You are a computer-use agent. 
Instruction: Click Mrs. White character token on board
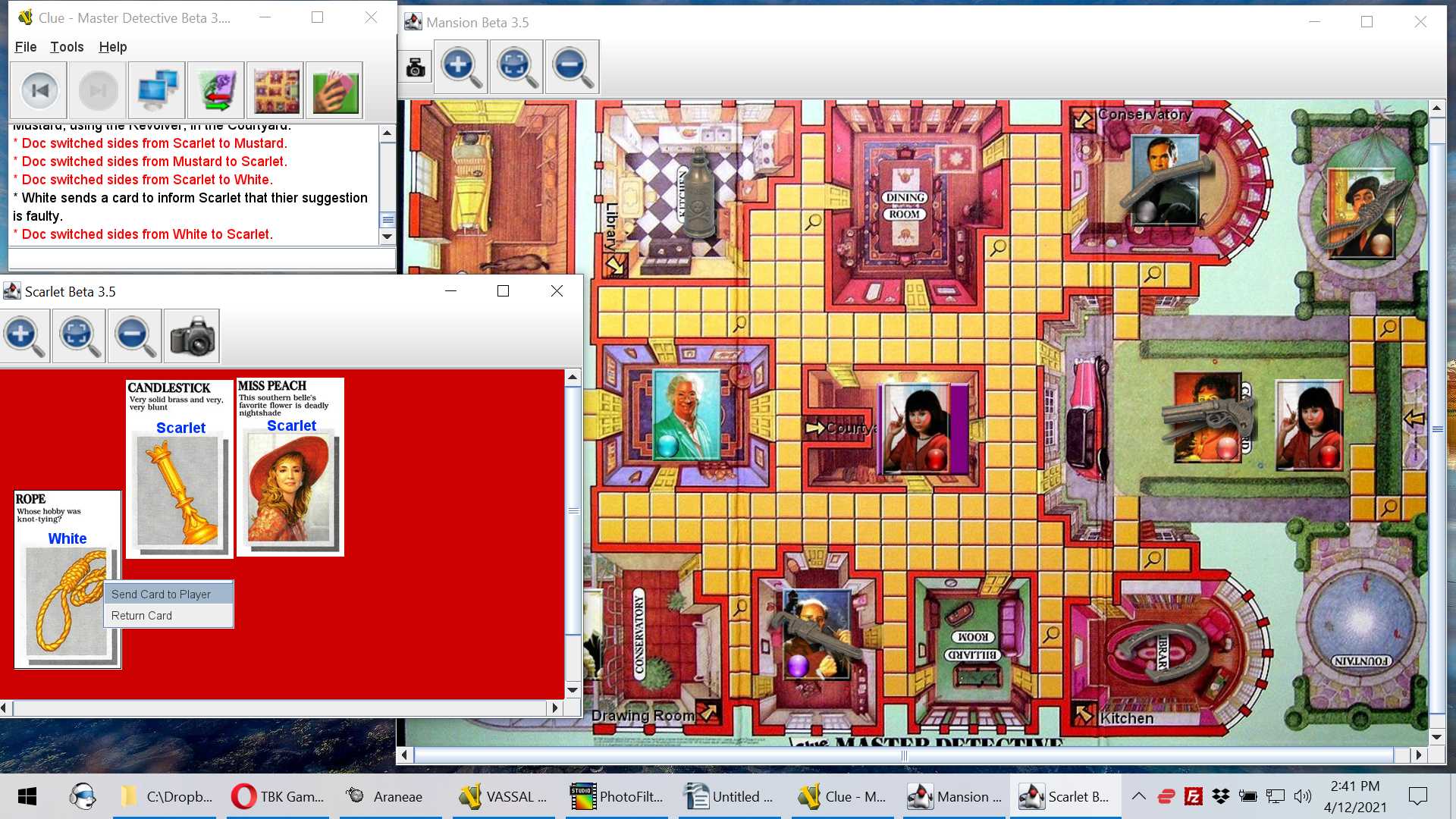[686, 414]
